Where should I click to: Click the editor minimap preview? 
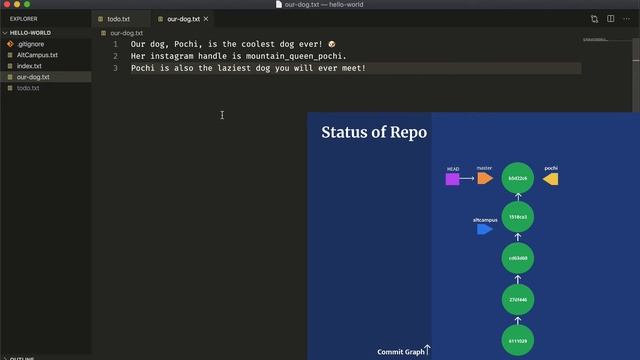point(595,40)
